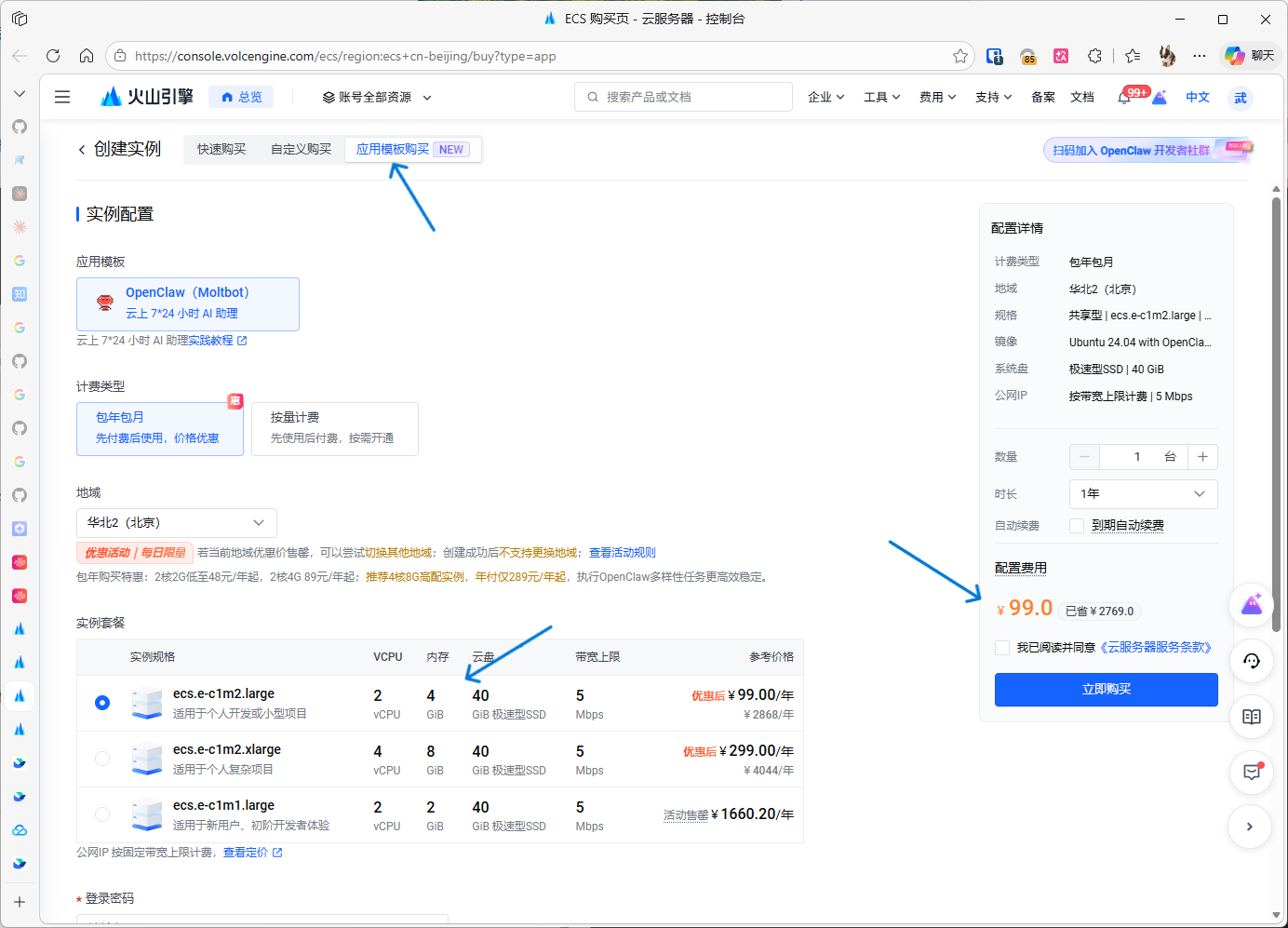1288x928 pixels.
Task: Expand the 时长 duration dropdown showing 1年
Action: (x=1143, y=493)
